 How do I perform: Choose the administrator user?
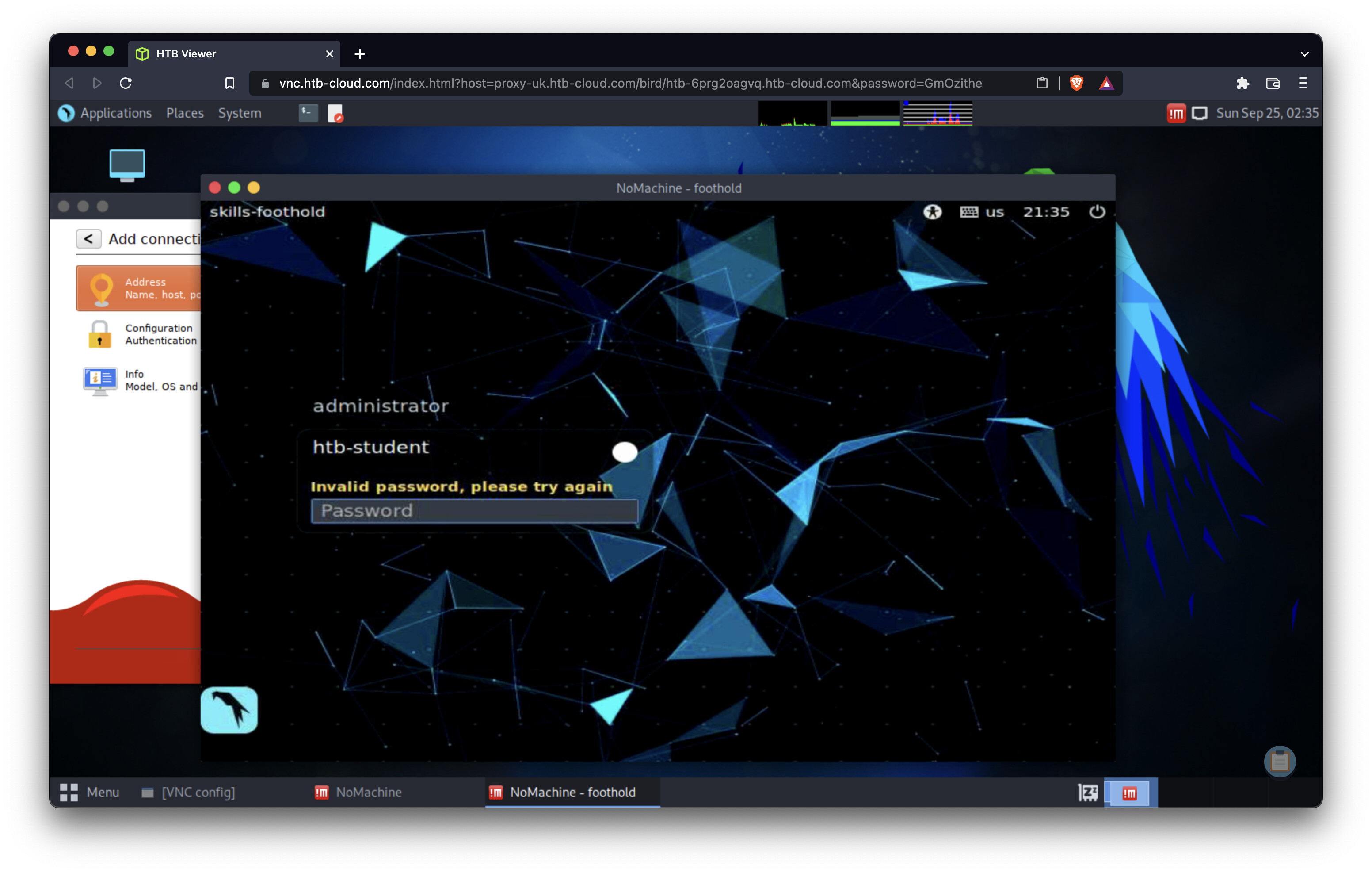click(381, 406)
